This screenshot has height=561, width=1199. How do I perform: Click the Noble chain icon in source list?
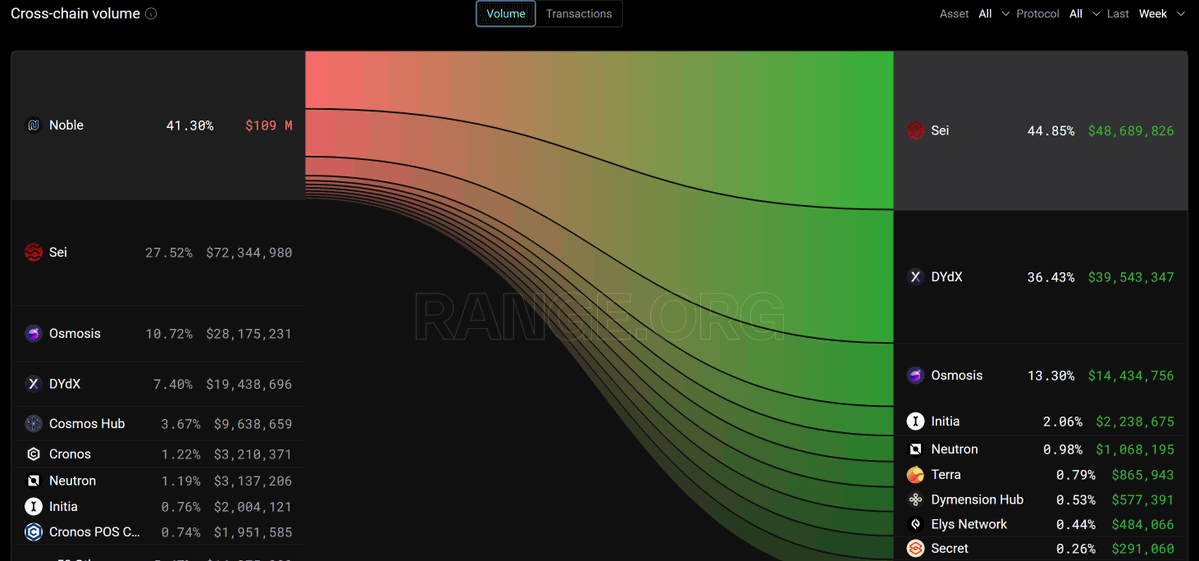[34, 125]
